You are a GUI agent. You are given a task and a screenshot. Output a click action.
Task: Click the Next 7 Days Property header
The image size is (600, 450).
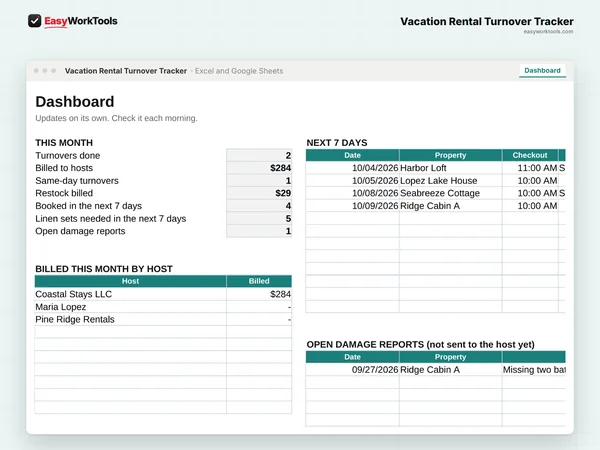click(450, 155)
